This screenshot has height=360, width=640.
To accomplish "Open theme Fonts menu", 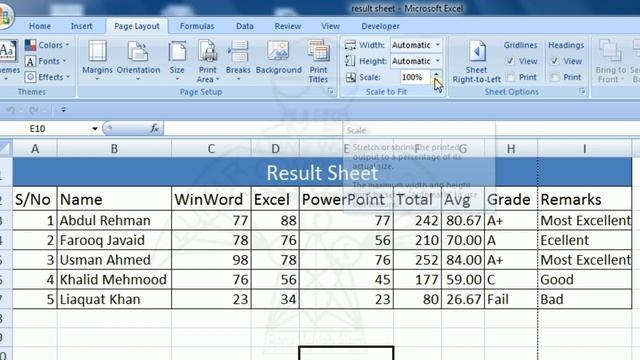I will (45, 61).
